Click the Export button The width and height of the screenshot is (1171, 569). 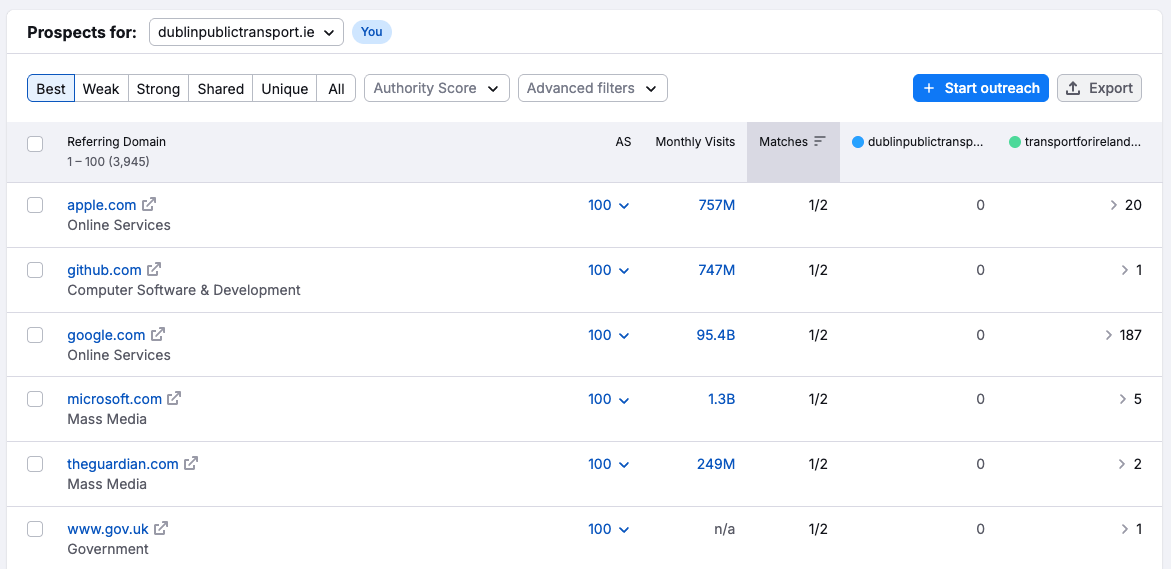pos(1099,88)
